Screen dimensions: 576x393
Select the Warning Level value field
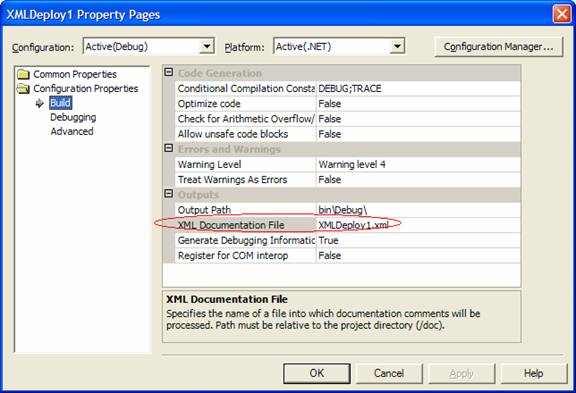tap(418, 164)
